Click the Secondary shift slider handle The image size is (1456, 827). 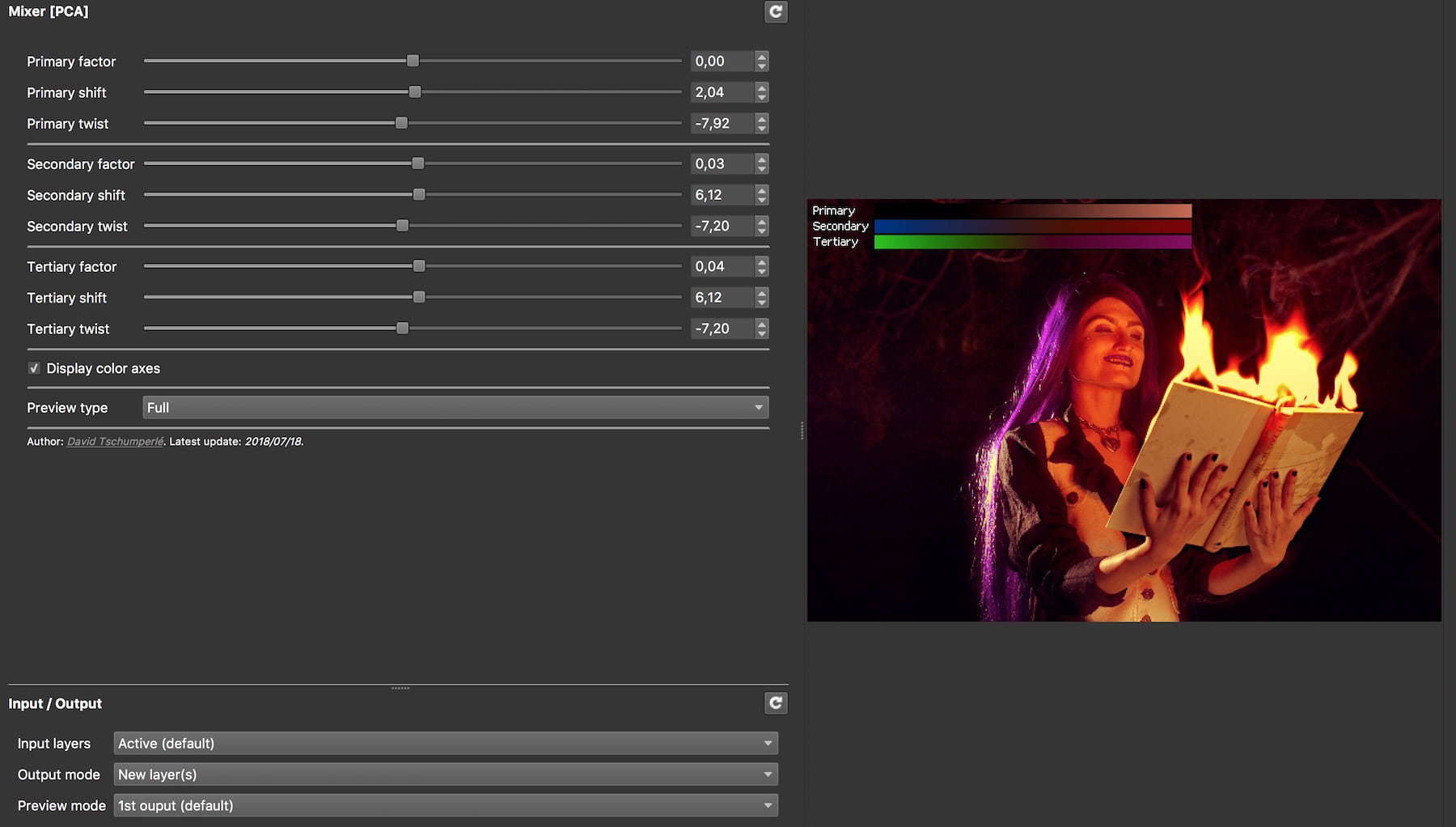[x=419, y=195]
